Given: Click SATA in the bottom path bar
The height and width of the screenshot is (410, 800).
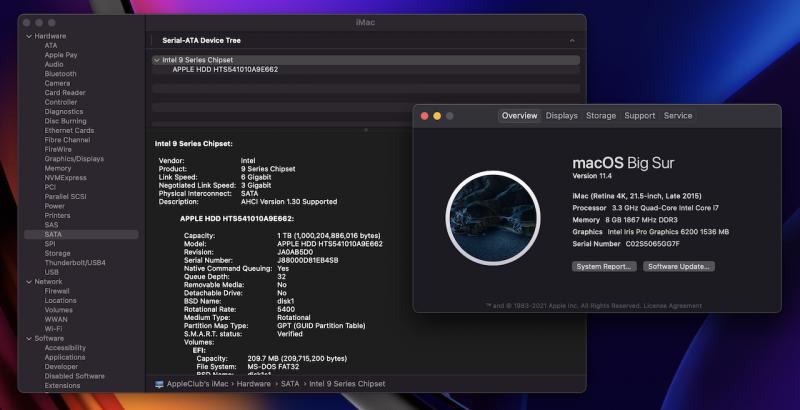Looking at the screenshot, I should pos(290,384).
